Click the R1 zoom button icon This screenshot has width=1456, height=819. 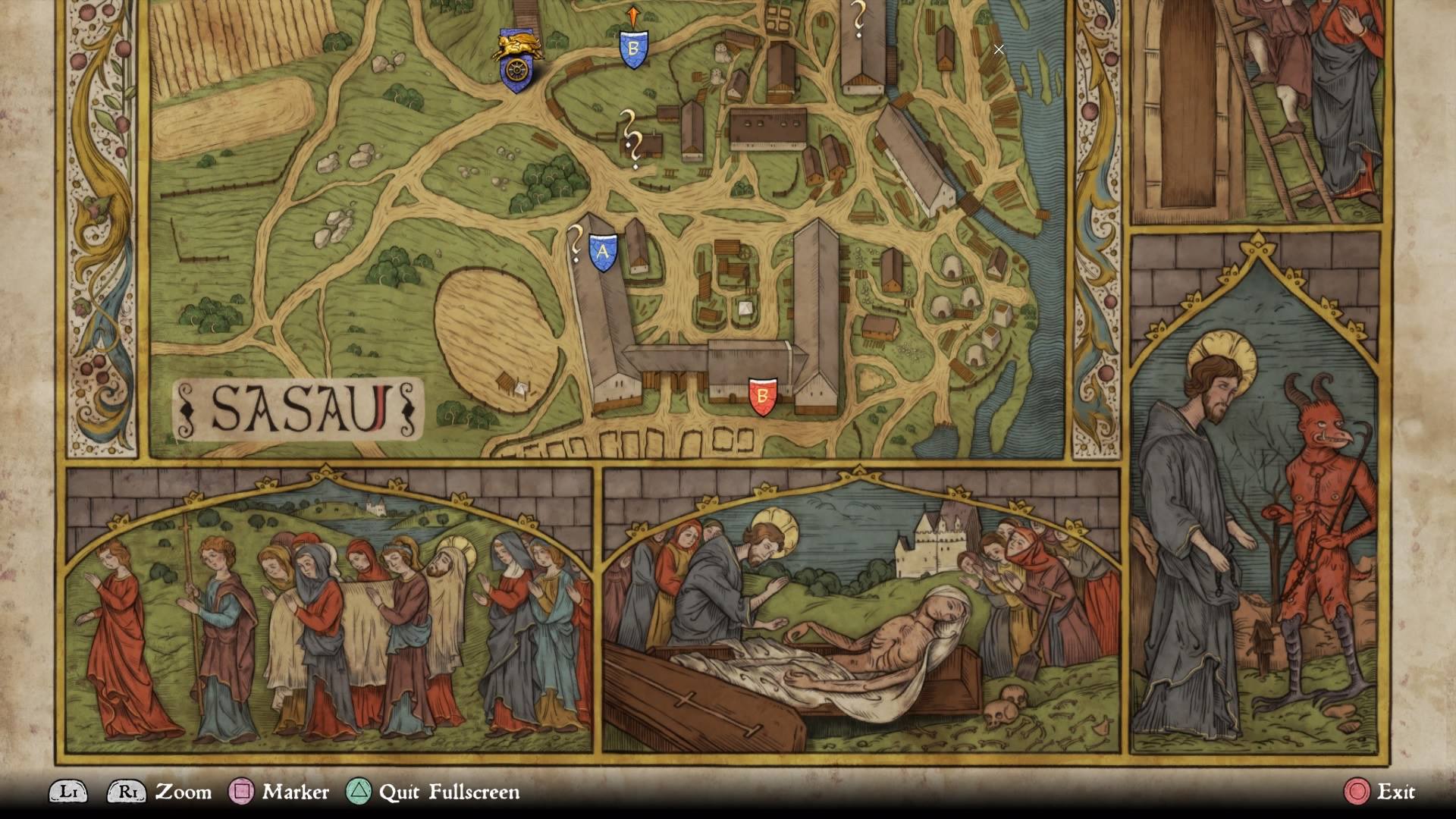127,792
